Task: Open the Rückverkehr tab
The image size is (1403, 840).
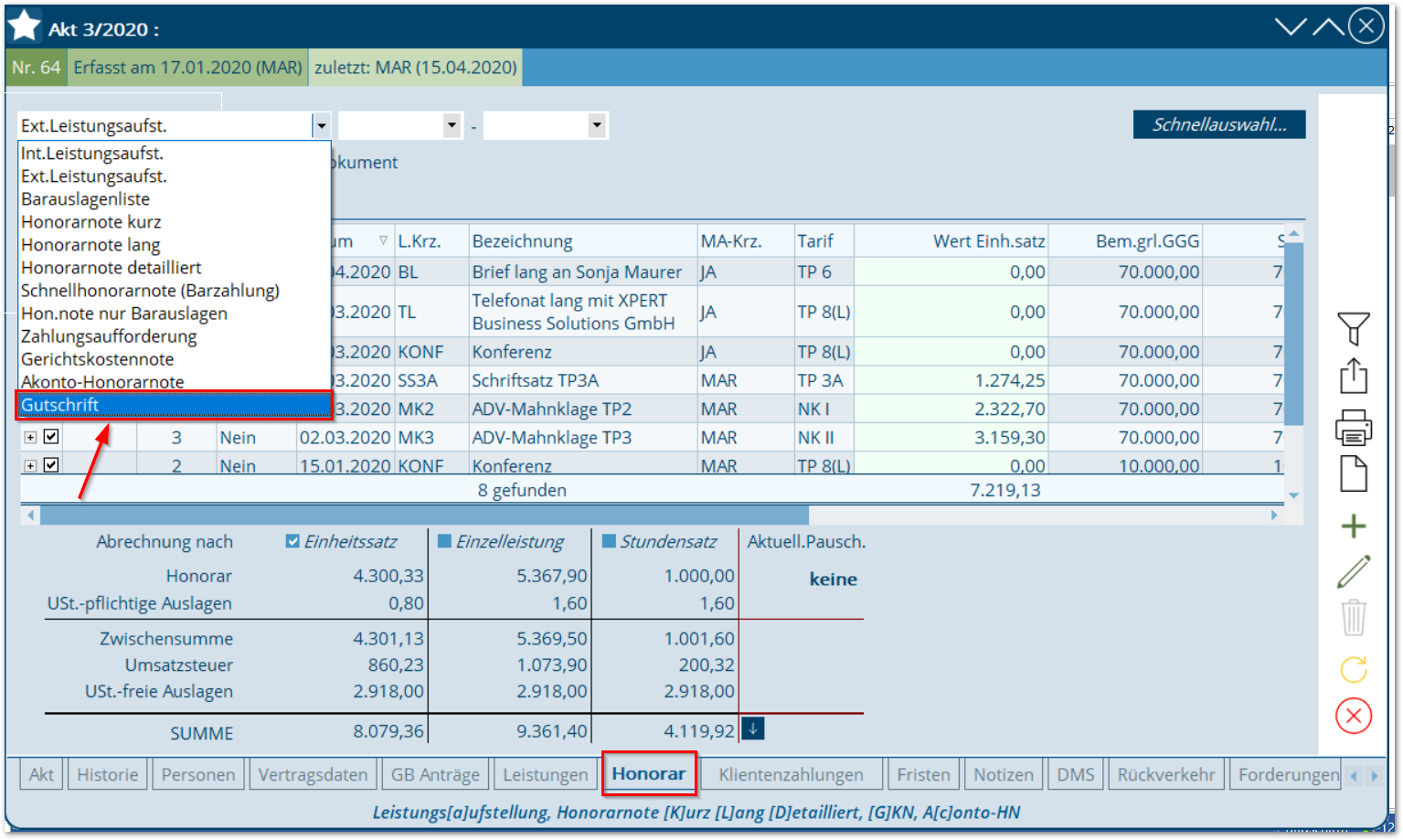Action: pos(1166,774)
